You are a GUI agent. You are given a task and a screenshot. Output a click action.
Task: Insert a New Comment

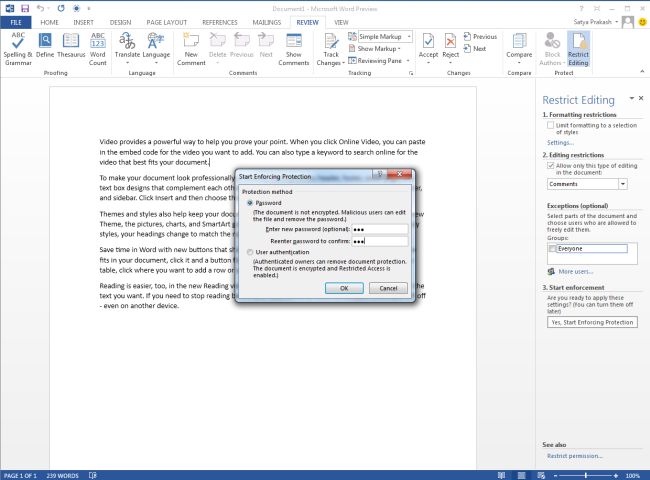pyautogui.click(x=191, y=49)
